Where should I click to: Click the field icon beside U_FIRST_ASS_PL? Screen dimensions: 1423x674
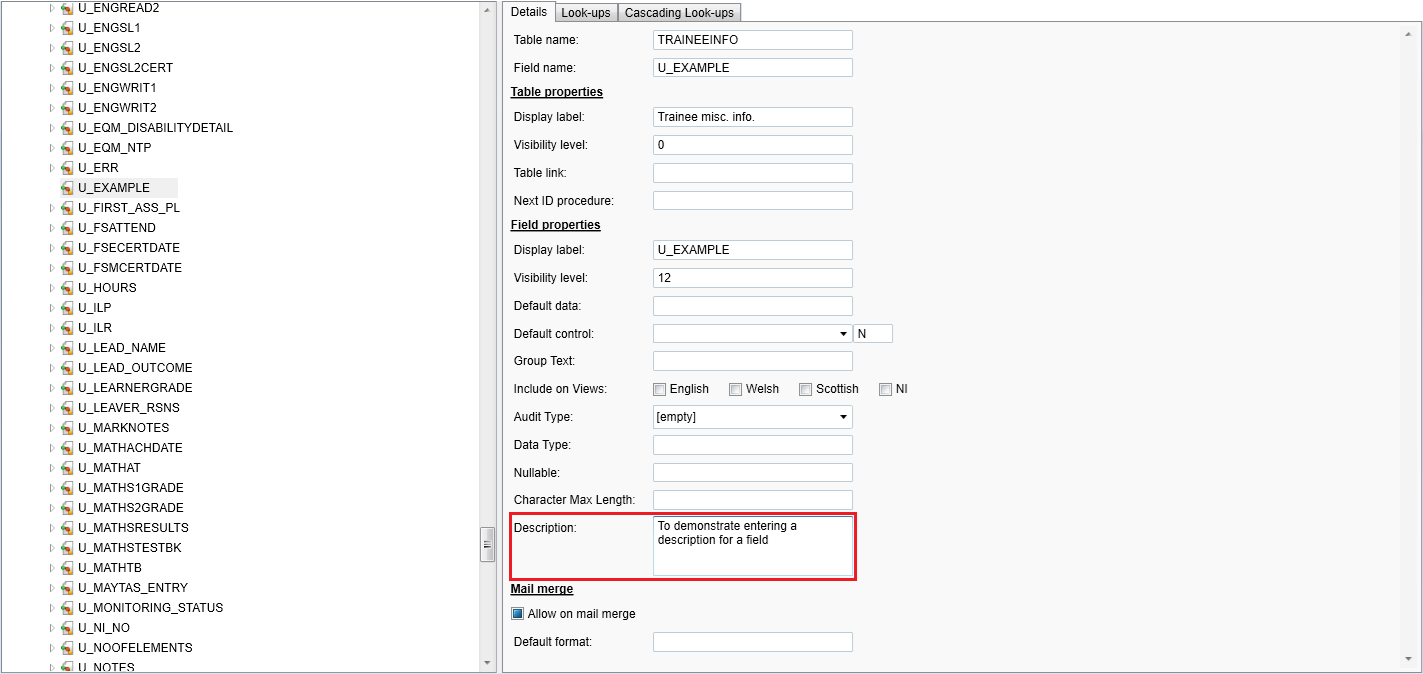(x=67, y=208)
